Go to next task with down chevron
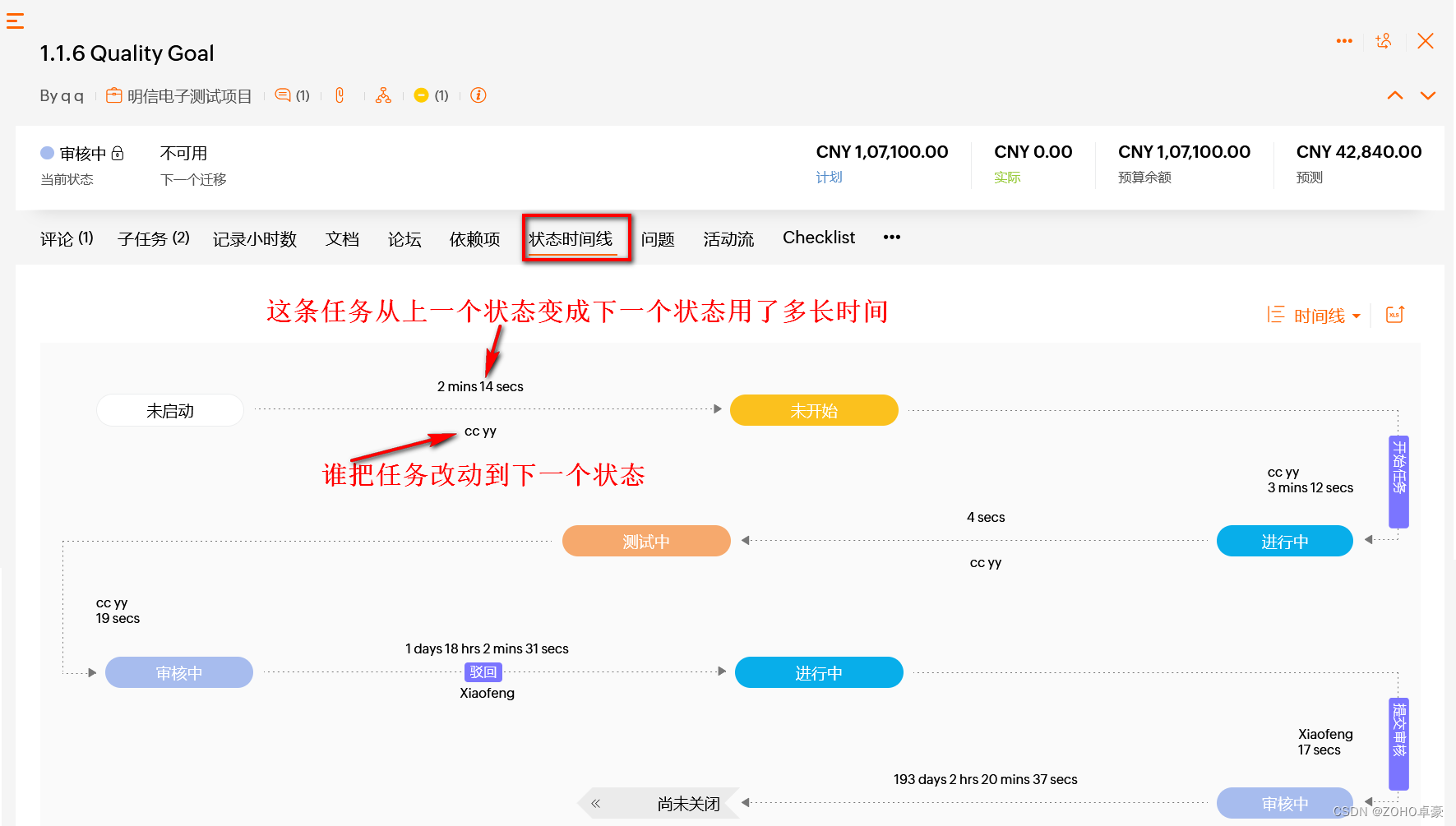The height and width of the screenshot is (826, 1456). click(1428, 95)
